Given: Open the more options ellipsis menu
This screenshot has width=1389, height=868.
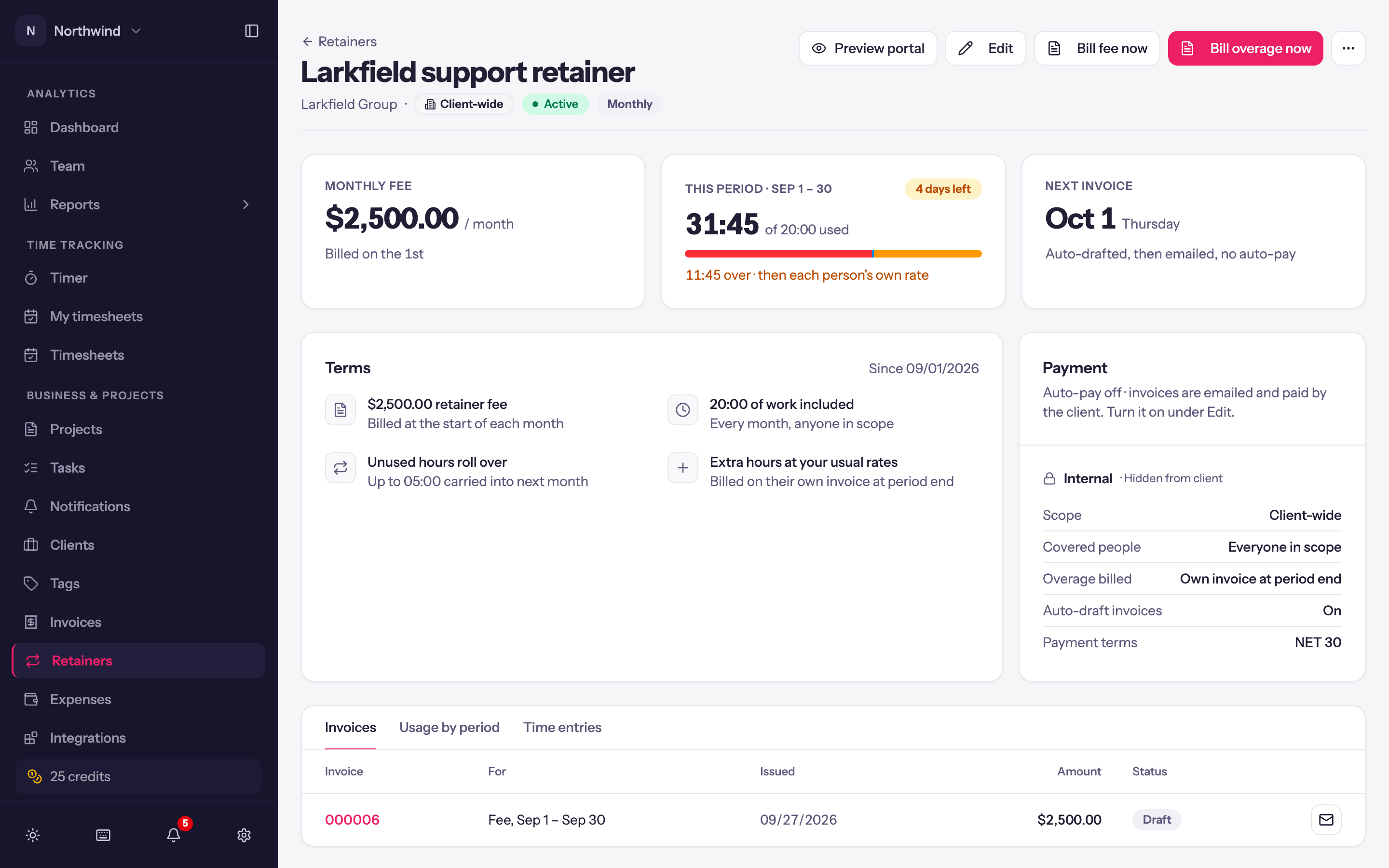Looking at the screenshot, I should tap(1348, 48).
